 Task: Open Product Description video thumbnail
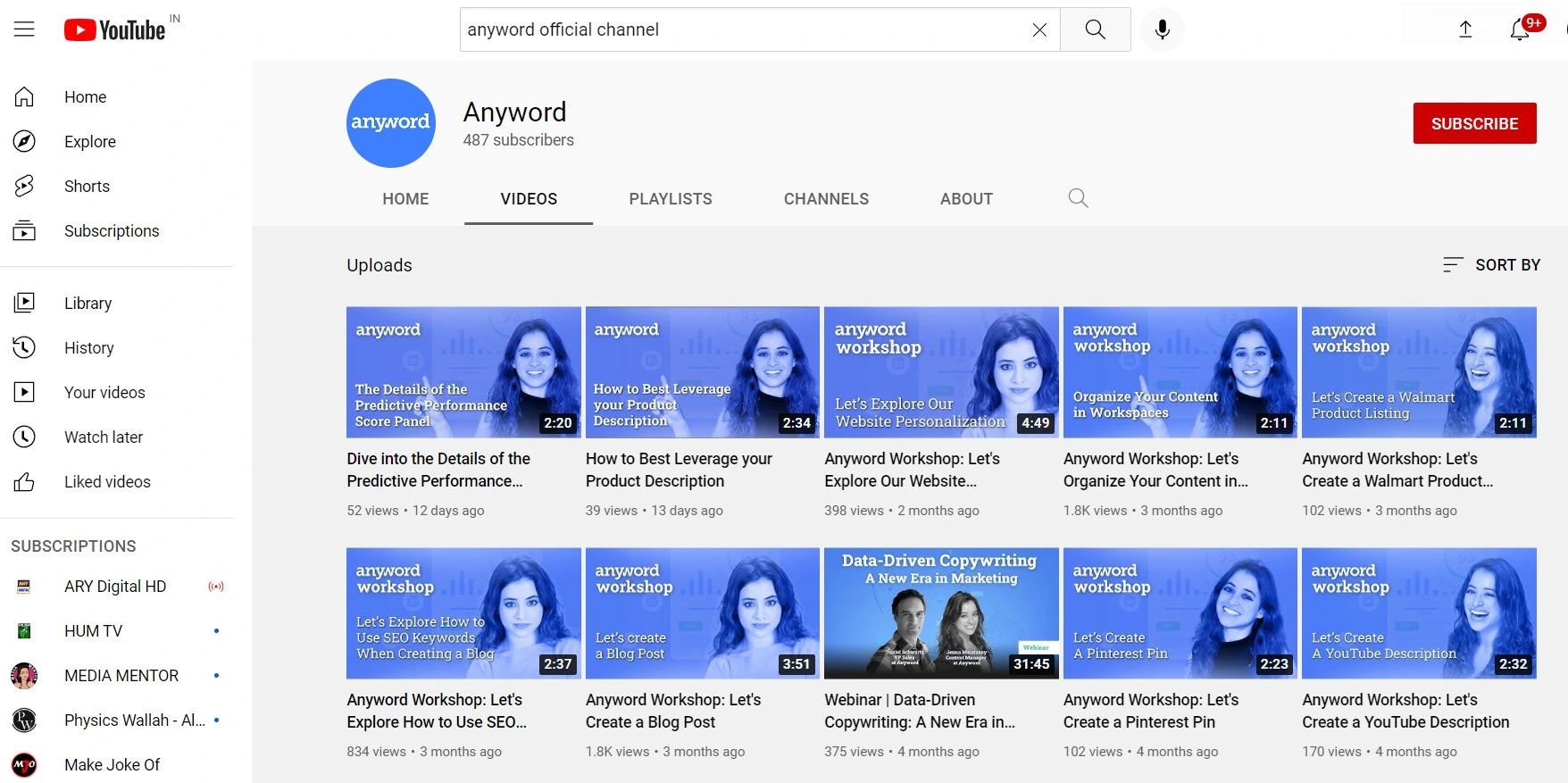tap(703, 372)
